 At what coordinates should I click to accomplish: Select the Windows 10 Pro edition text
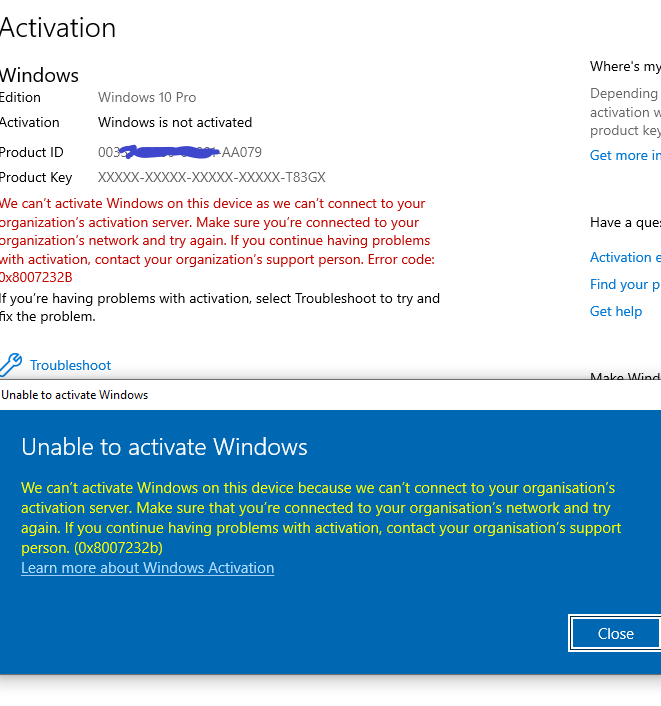pos(147,97)
